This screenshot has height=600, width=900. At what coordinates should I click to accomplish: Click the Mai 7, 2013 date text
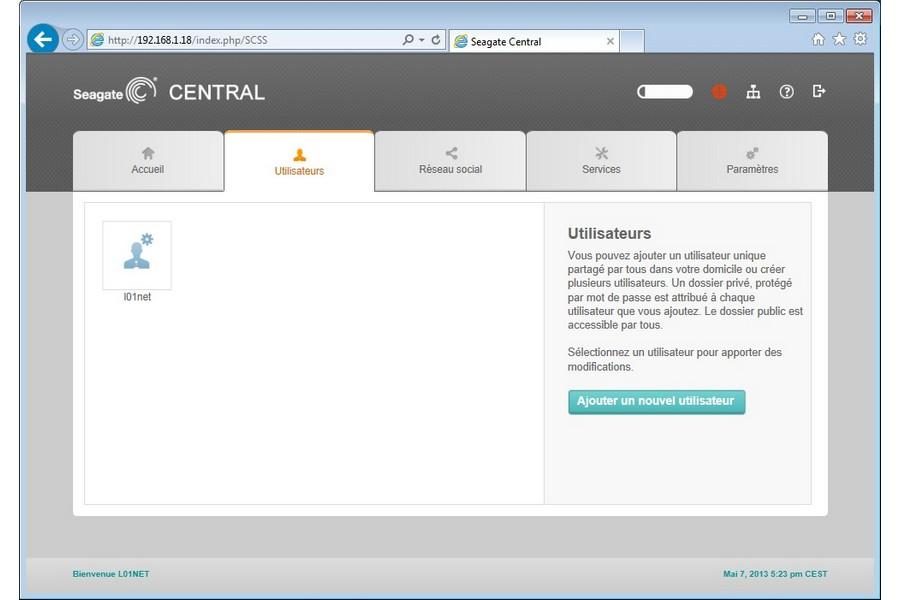(775, 574)
